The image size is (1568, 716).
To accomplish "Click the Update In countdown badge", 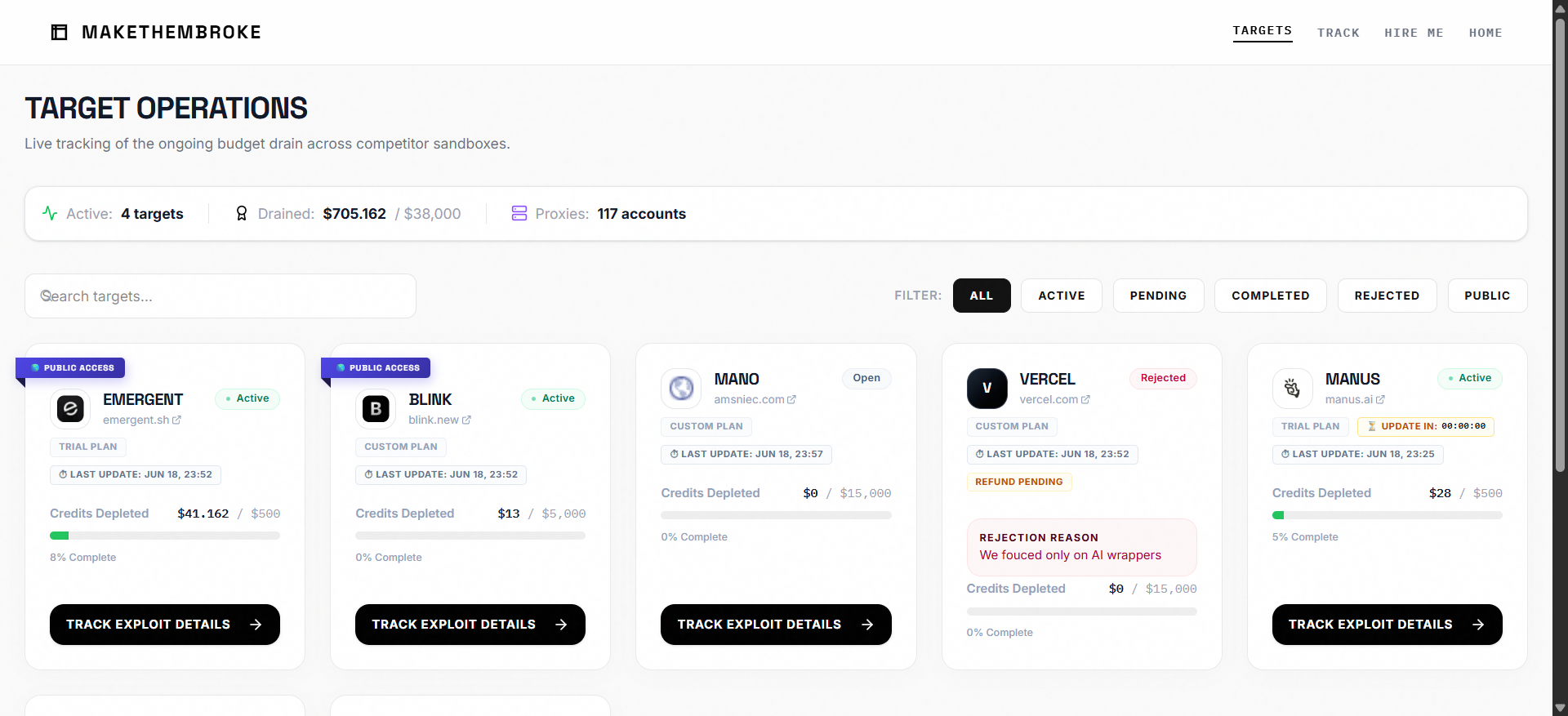I will point(1425,426).
